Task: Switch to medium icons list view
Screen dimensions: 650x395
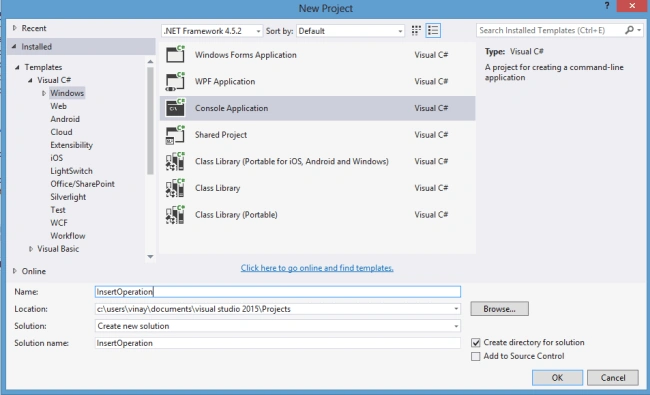Action: (x=433, y=30)
